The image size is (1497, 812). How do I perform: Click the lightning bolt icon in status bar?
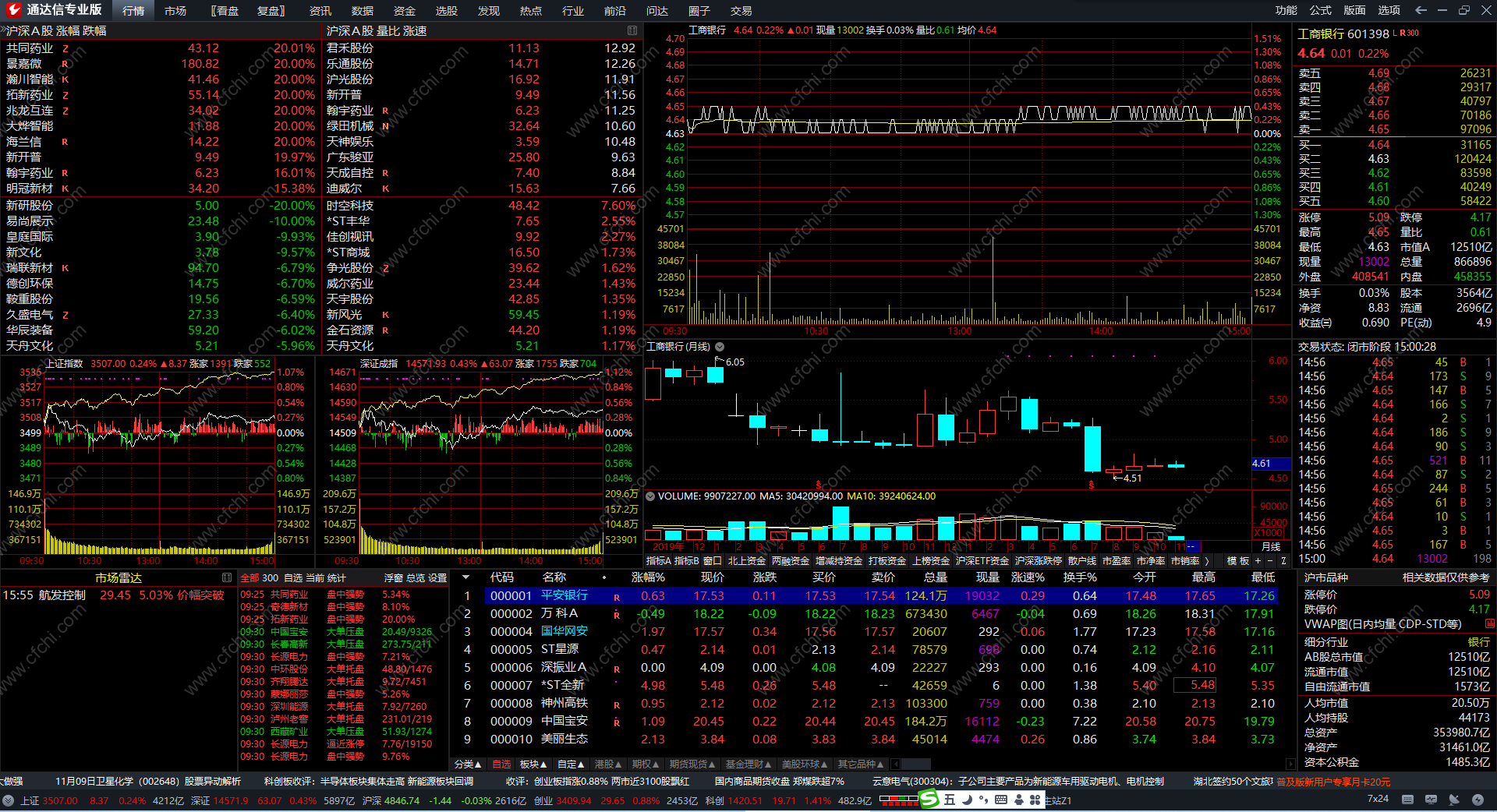(1478, 800)
